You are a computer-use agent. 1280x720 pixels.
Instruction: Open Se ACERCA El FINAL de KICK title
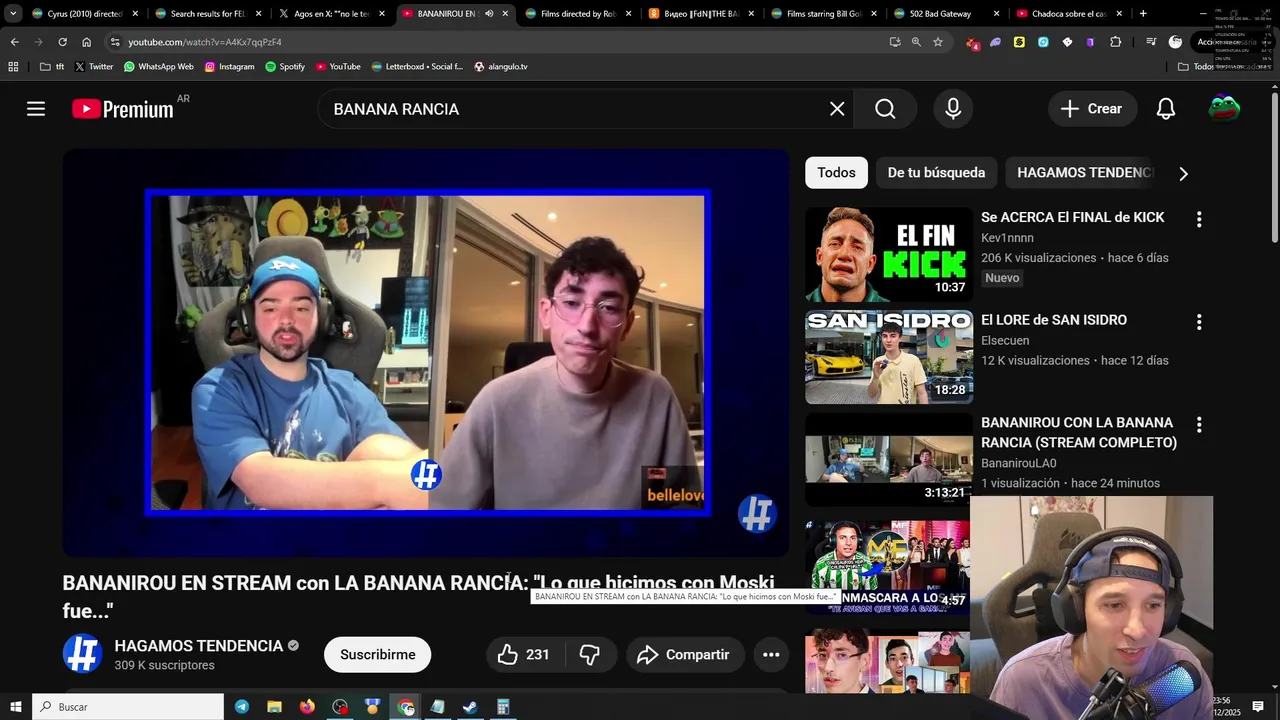pos(1072,217)
